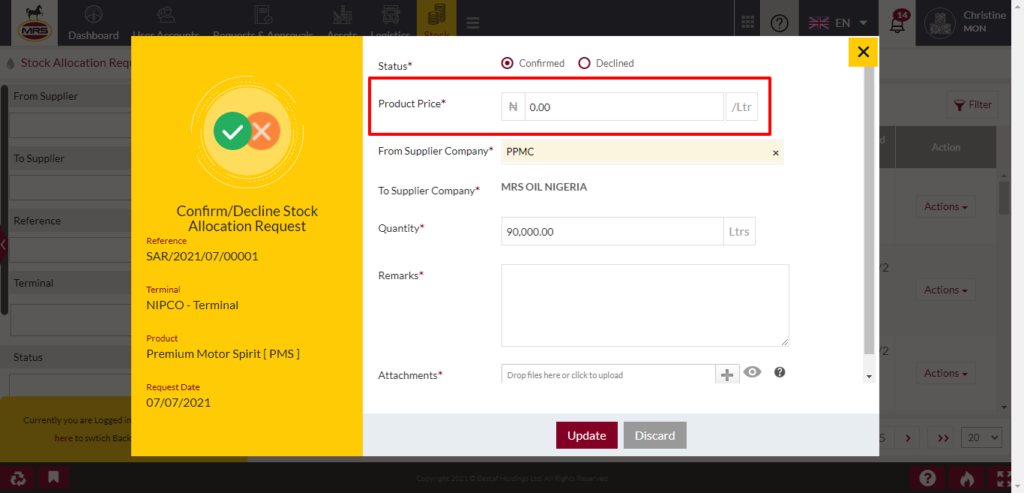Select the Confirmed status radio
Image resolution: width=1024 pixels, height=493 pixels.
[x=507, y=63]
